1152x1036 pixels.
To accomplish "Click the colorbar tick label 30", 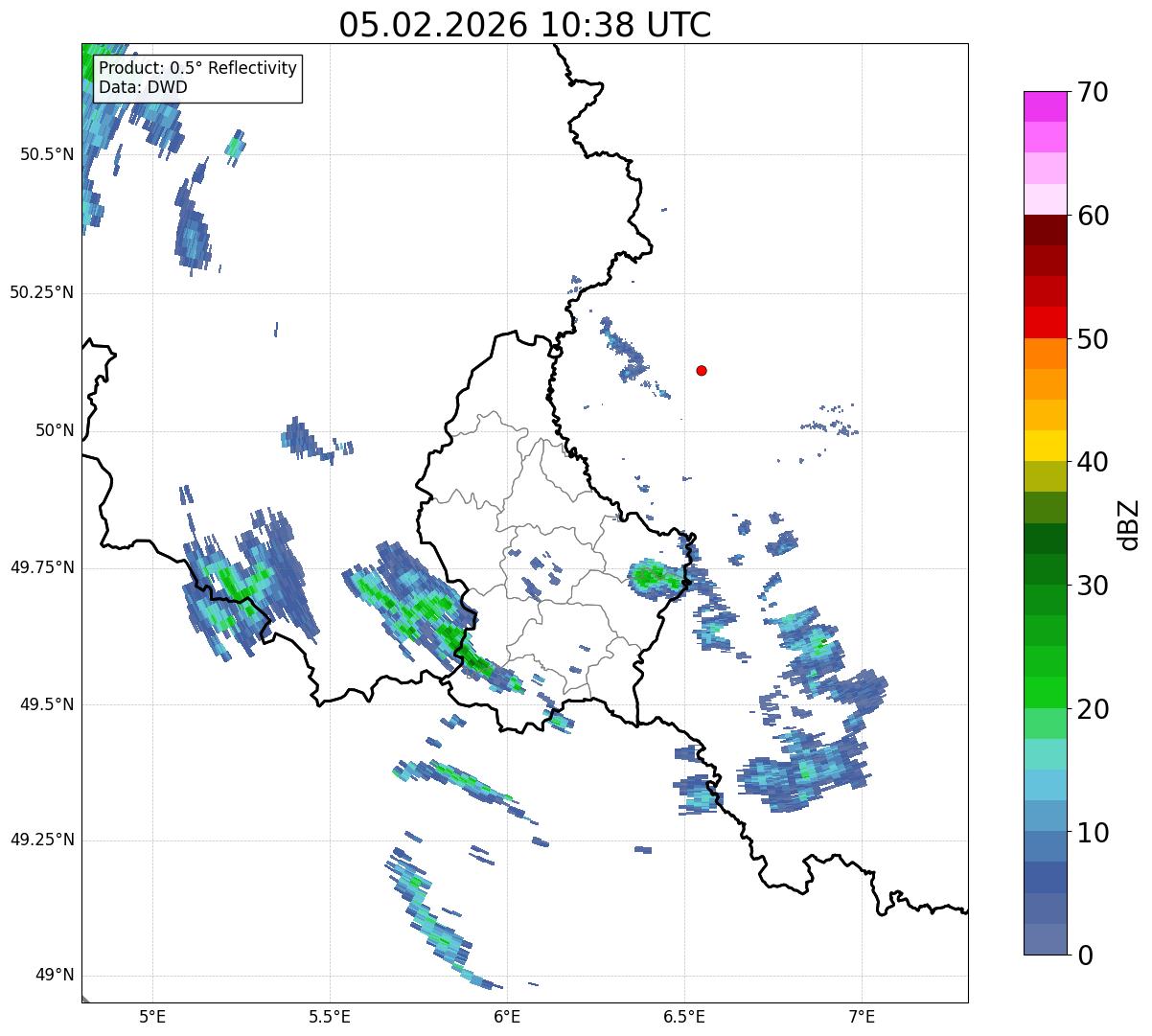I will click(1094, 586).
